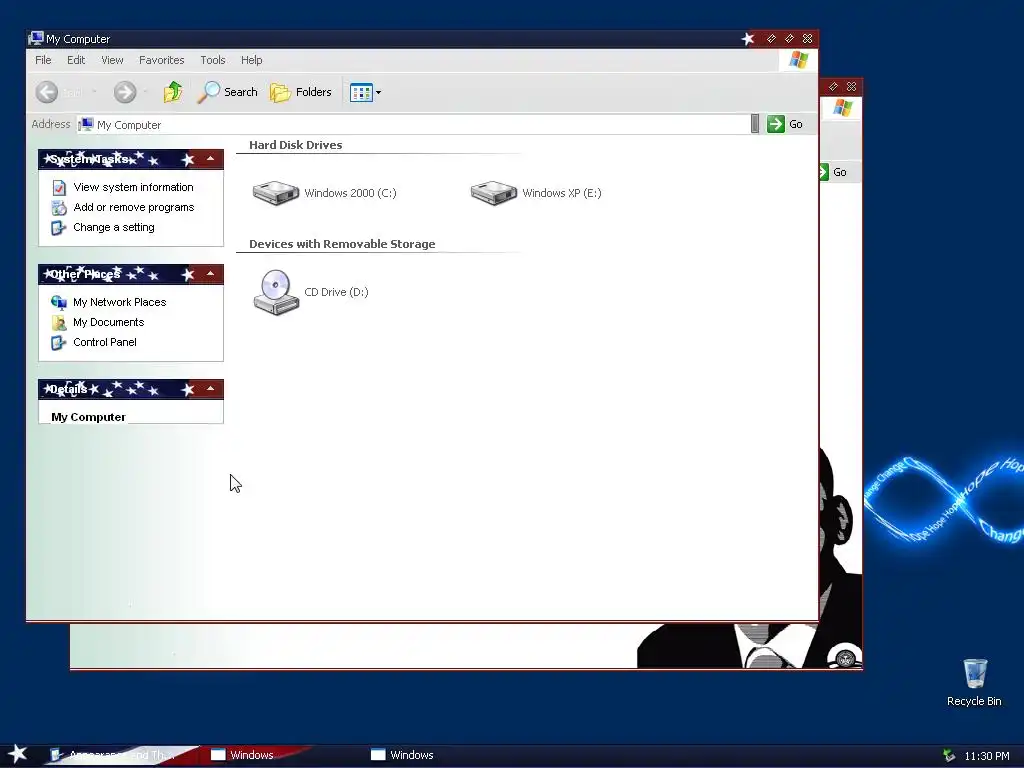Click the Back arrow button
The height and width of the screenshot is (768, 1024).
coord(47,92)
